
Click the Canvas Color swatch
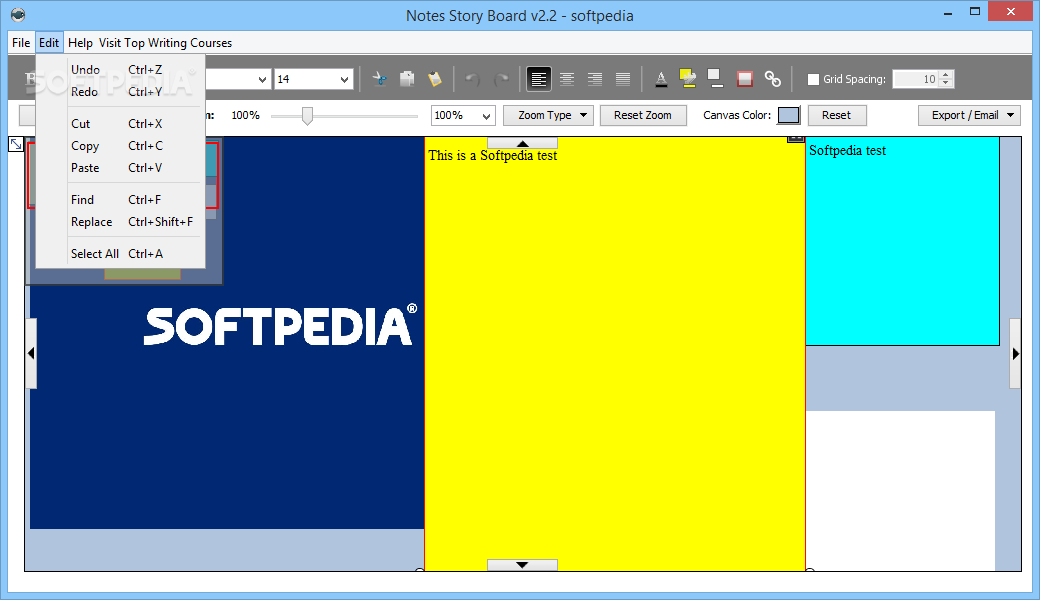pyautogui.click(x=789, y=115)
